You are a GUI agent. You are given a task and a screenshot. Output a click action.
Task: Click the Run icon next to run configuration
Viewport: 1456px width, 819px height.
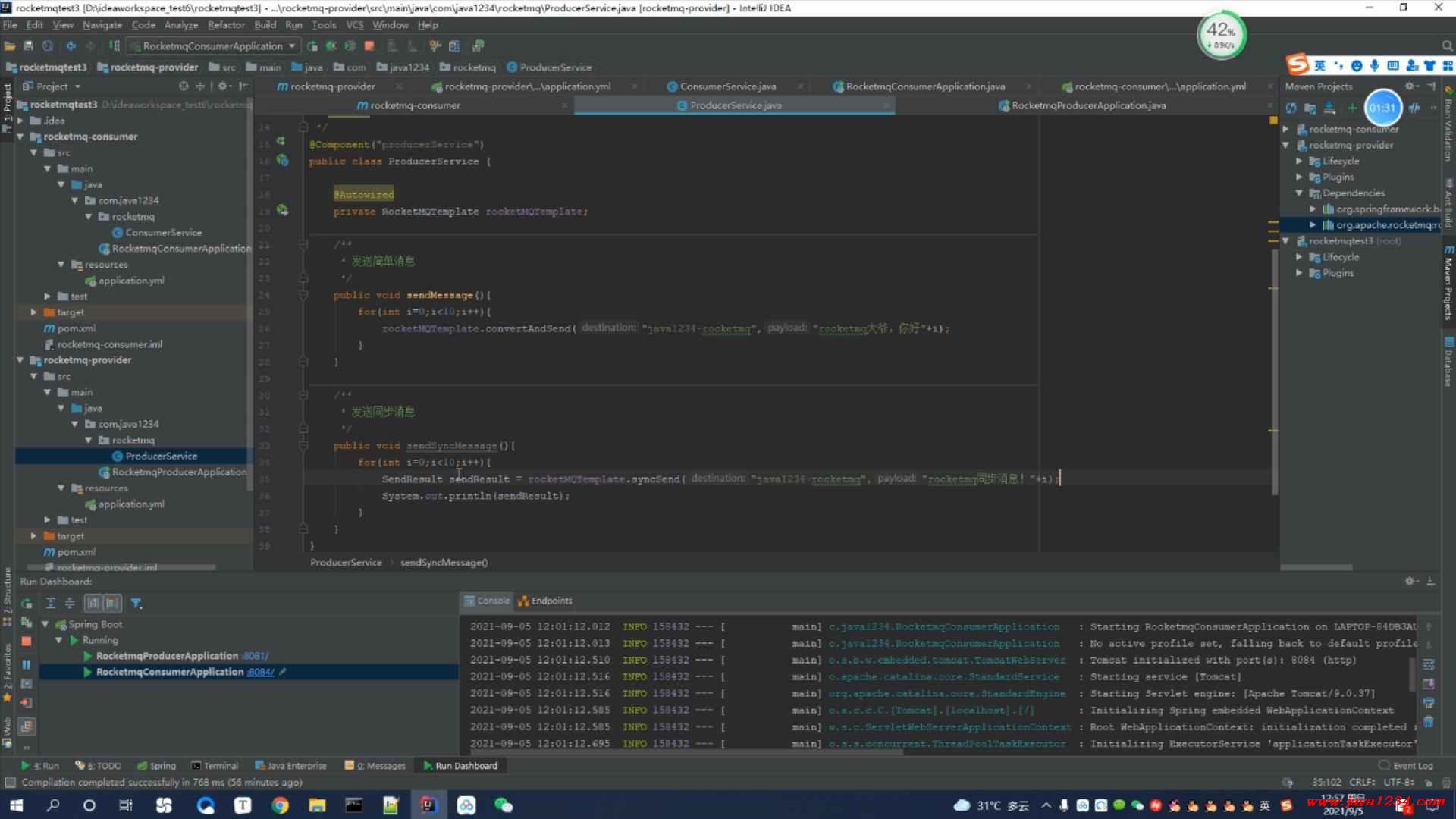(x=312, y=46)
